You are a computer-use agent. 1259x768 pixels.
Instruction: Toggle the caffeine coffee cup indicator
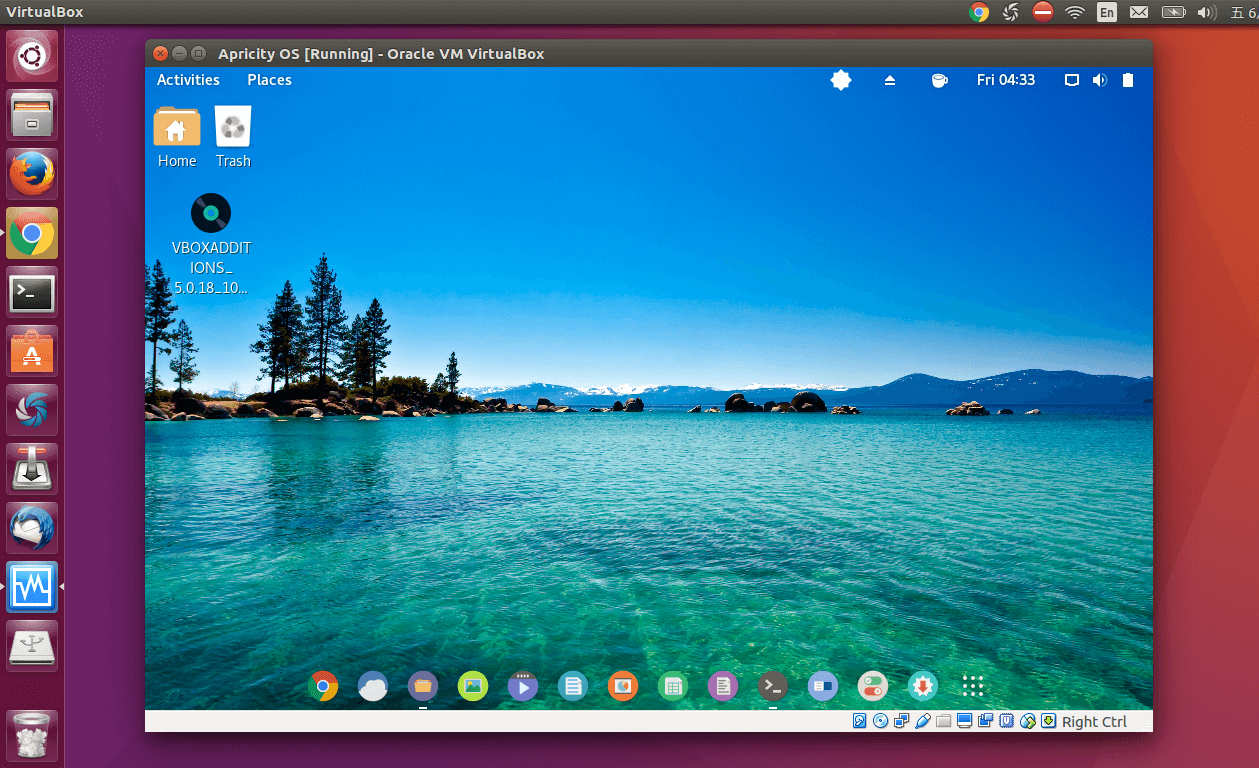[939, 80]
